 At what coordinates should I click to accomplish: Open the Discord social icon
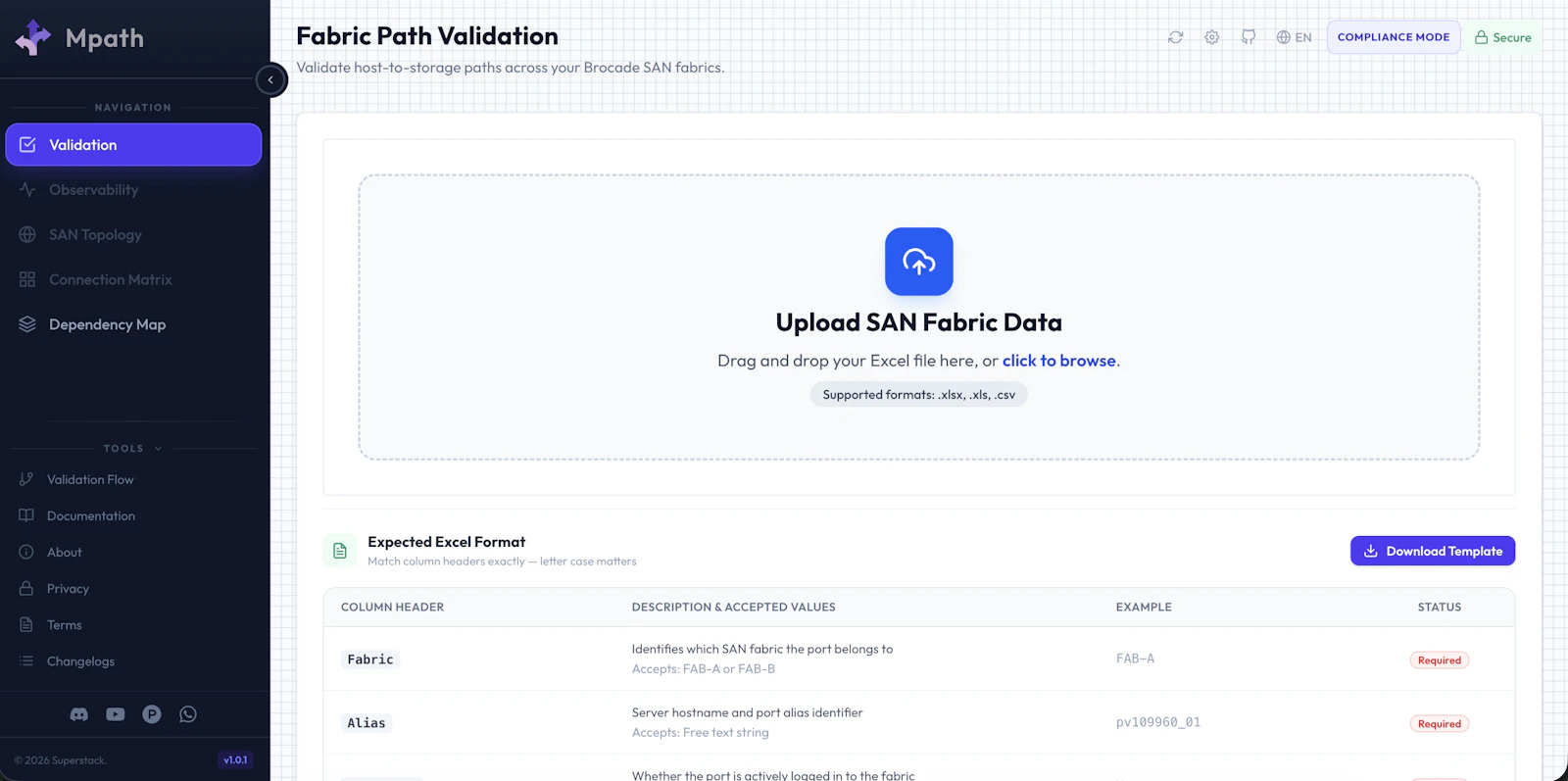click(x=79, y=714)
